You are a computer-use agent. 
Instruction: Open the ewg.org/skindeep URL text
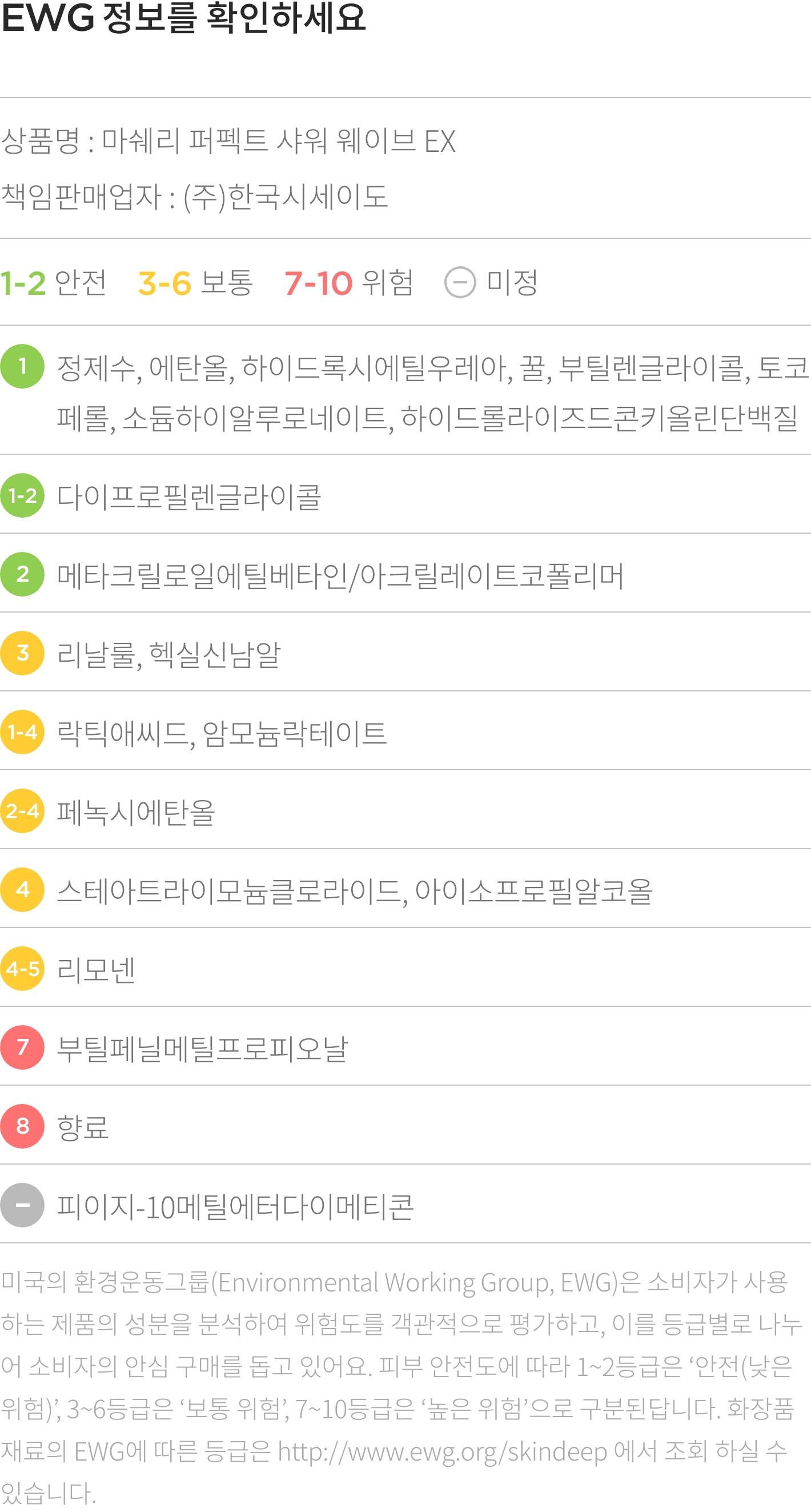[x=443, y=1451]
